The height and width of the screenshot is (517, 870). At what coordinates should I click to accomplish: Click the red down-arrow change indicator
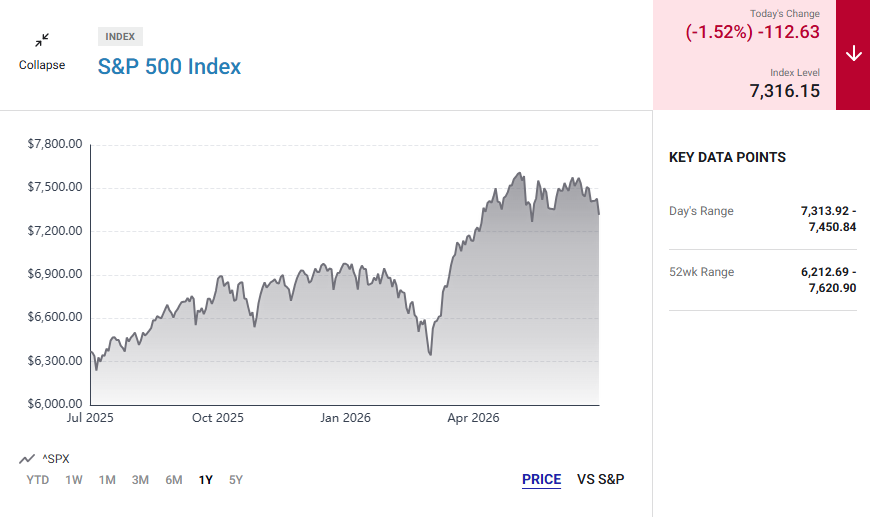tap(853, 54)
